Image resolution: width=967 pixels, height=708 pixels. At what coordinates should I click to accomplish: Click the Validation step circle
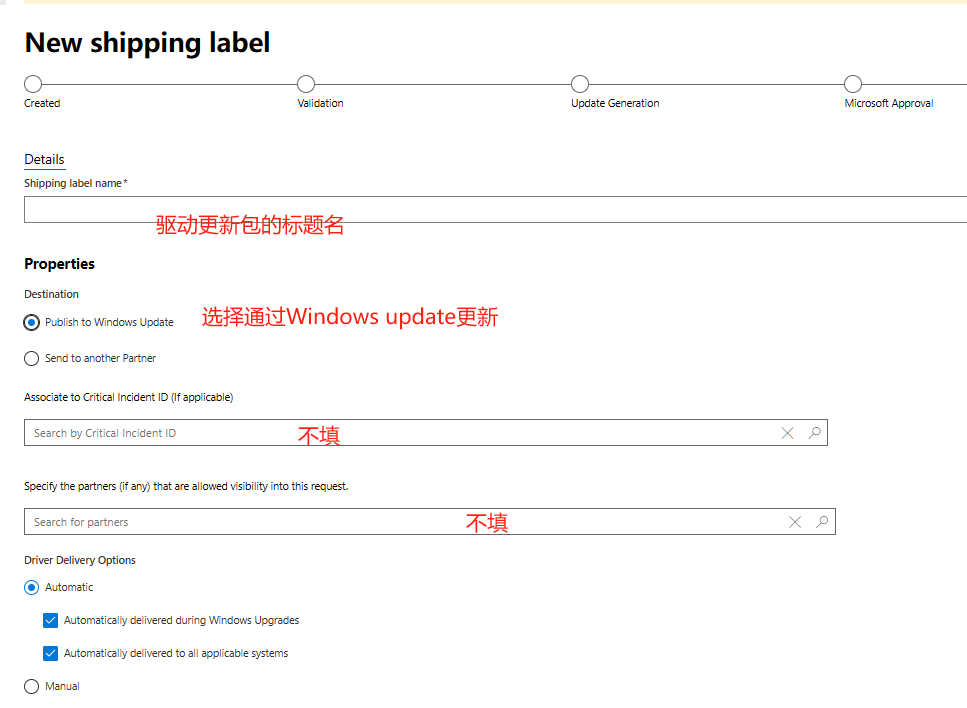point(306,84)
